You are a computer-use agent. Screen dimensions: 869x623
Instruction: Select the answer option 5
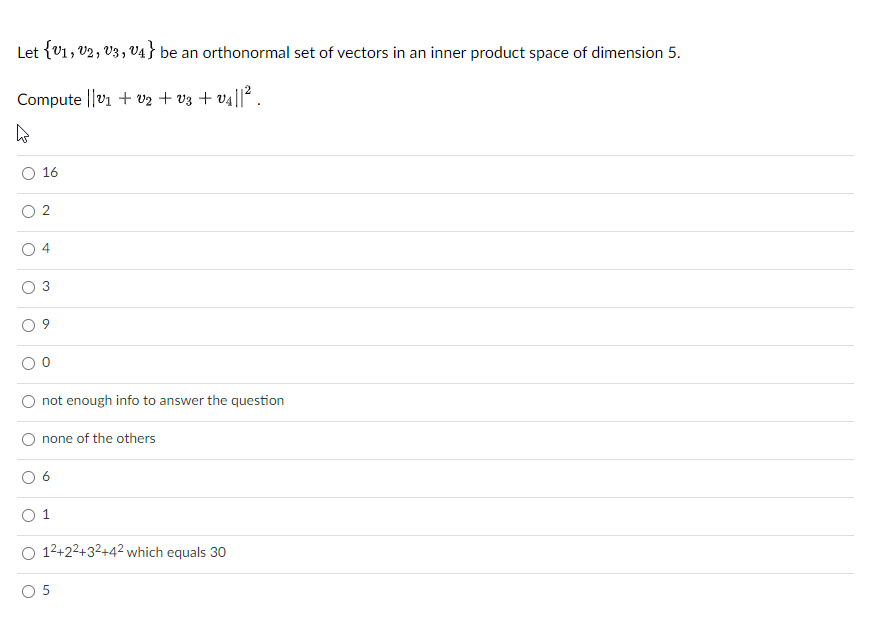click(x=29, y=590)
